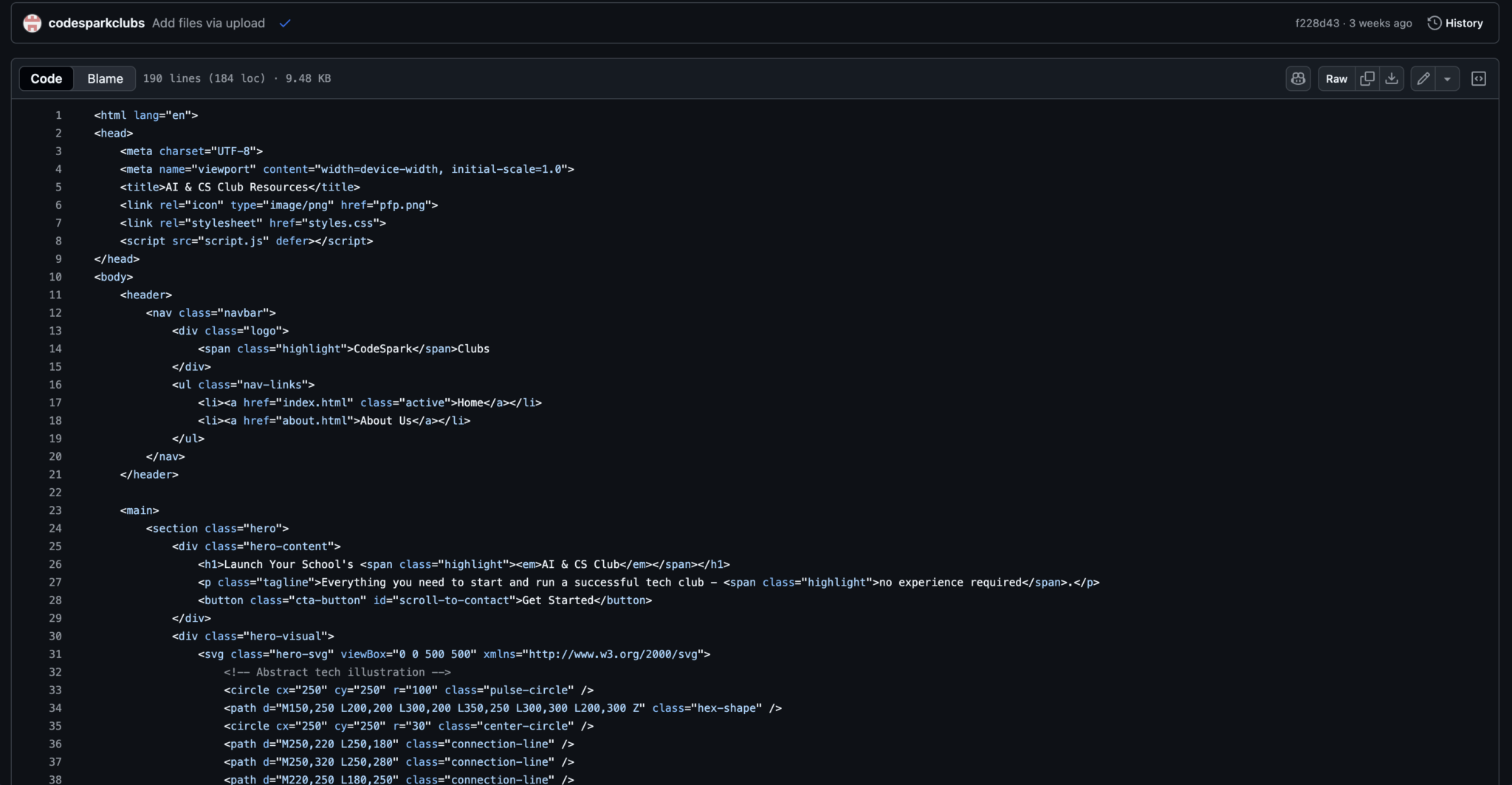Select line number 1
1512x785 pixels.
coord(58,115)
